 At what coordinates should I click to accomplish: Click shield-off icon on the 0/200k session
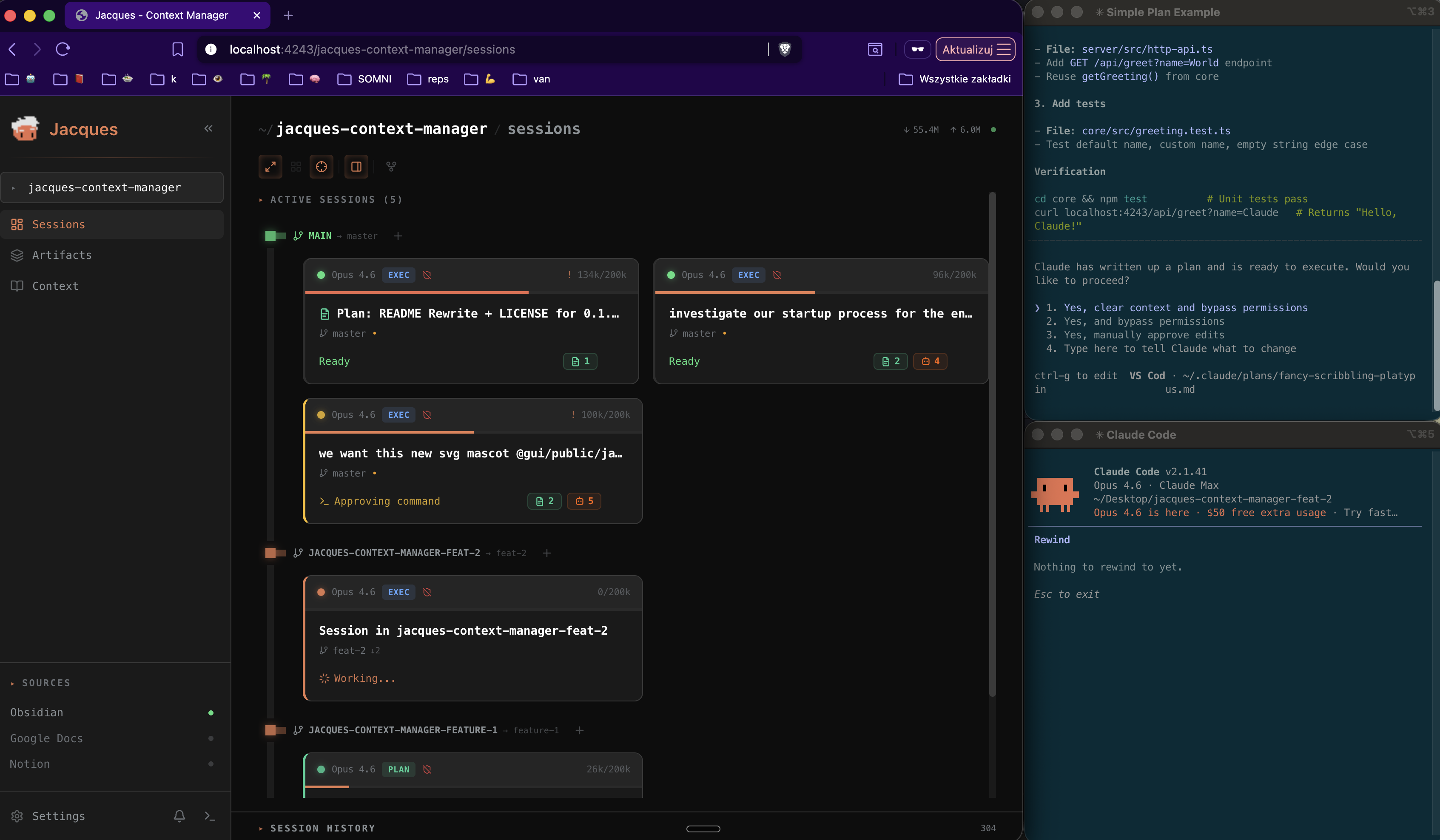(x=427, y=592)
